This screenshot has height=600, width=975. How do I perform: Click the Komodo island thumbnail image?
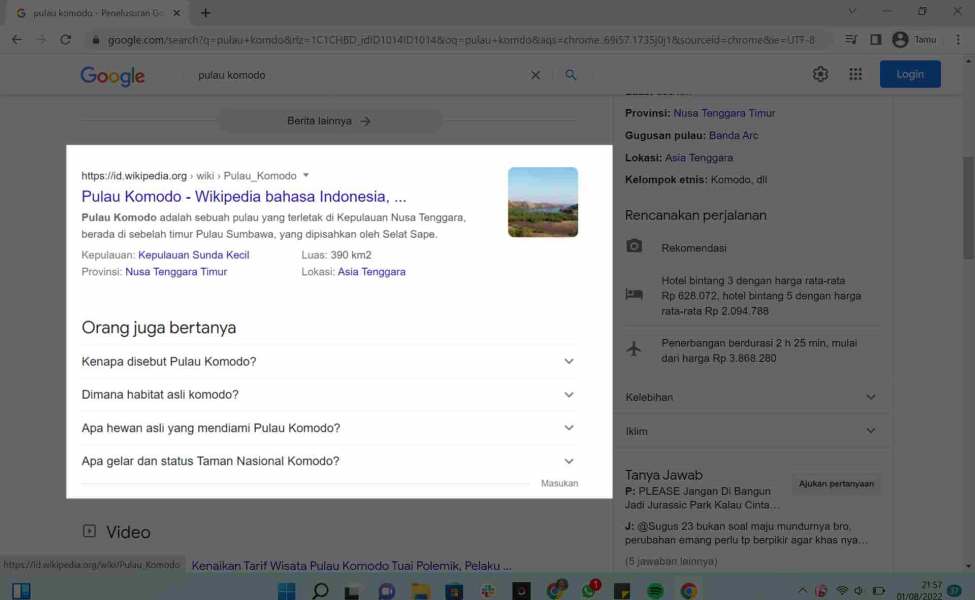pyautogui.click(x=543, y=202)
